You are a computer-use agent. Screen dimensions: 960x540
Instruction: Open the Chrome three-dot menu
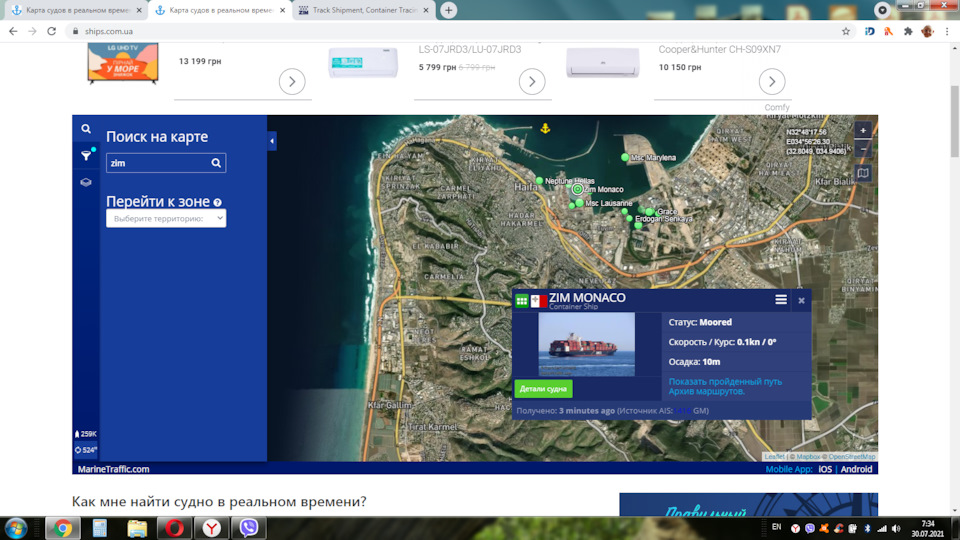(947, 31)
